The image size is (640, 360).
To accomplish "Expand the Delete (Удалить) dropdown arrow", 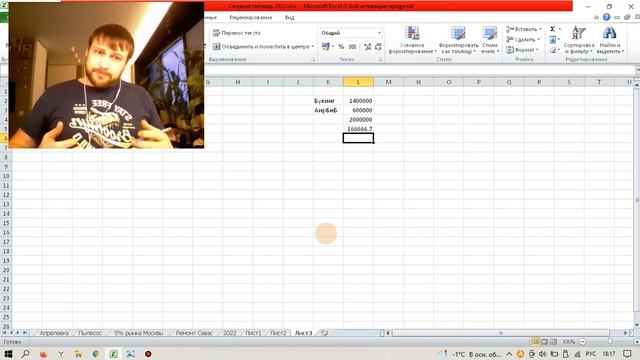I will point(538,40).
